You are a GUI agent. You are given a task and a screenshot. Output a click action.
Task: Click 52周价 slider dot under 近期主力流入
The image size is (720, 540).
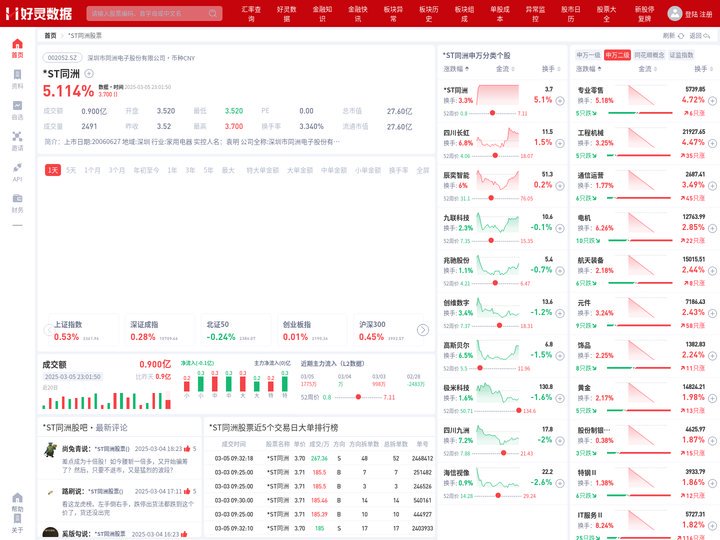tap(358, 397)
